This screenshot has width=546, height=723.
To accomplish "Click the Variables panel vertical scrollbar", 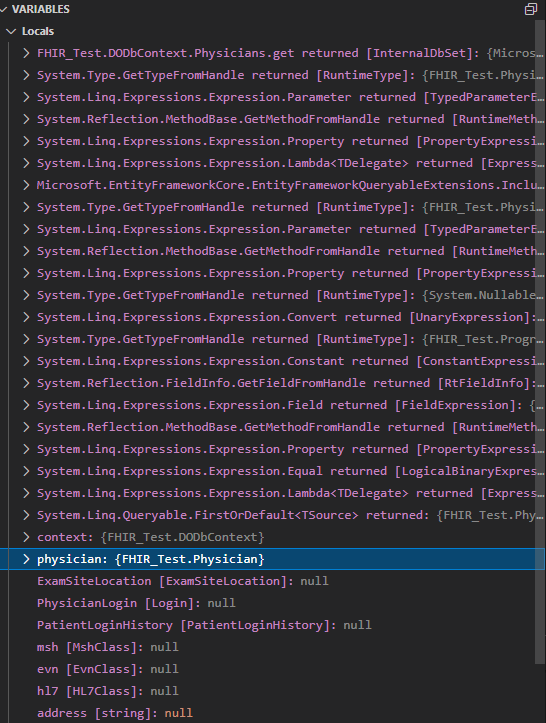I will [540, 341].
